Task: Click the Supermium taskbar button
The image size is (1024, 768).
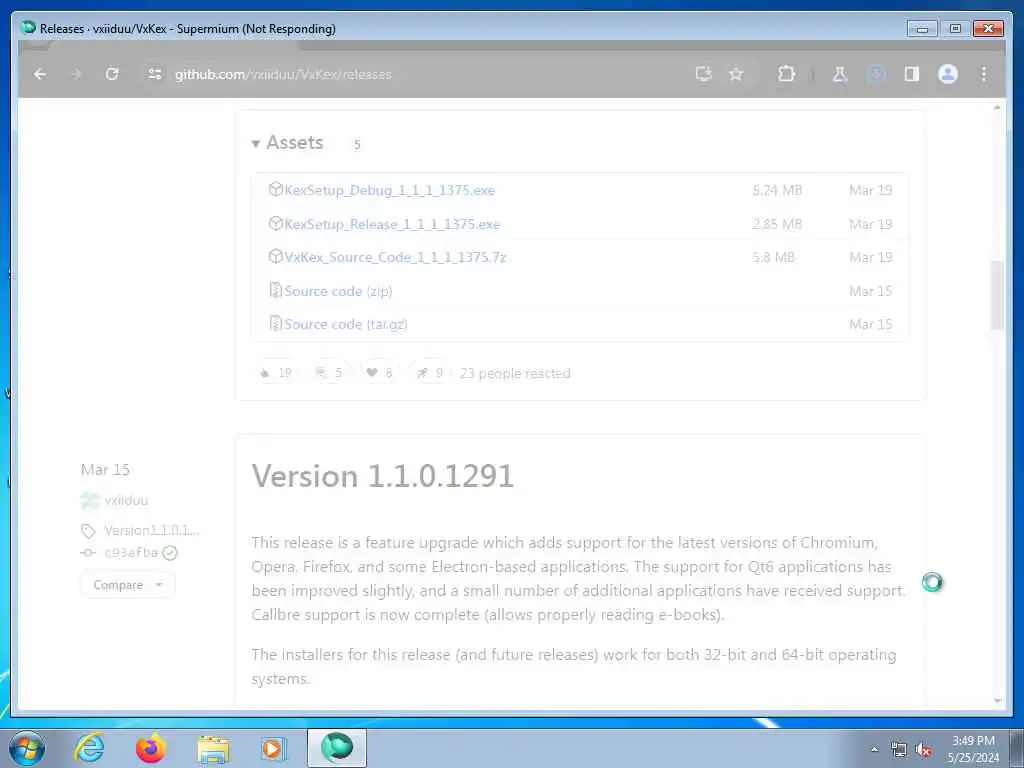Action: pos(337,748)
